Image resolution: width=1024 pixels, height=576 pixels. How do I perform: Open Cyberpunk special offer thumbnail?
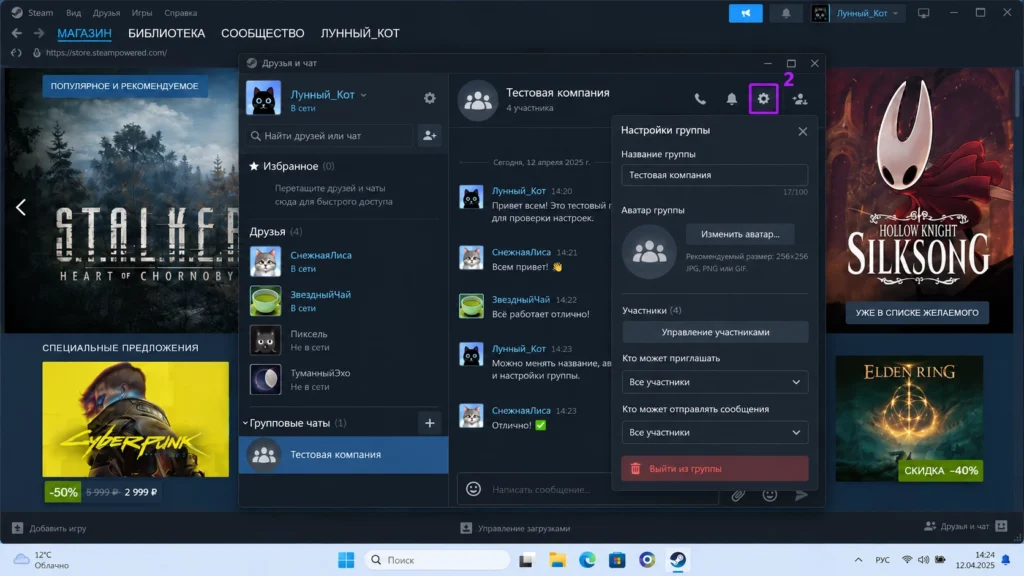tap(136, 419)
